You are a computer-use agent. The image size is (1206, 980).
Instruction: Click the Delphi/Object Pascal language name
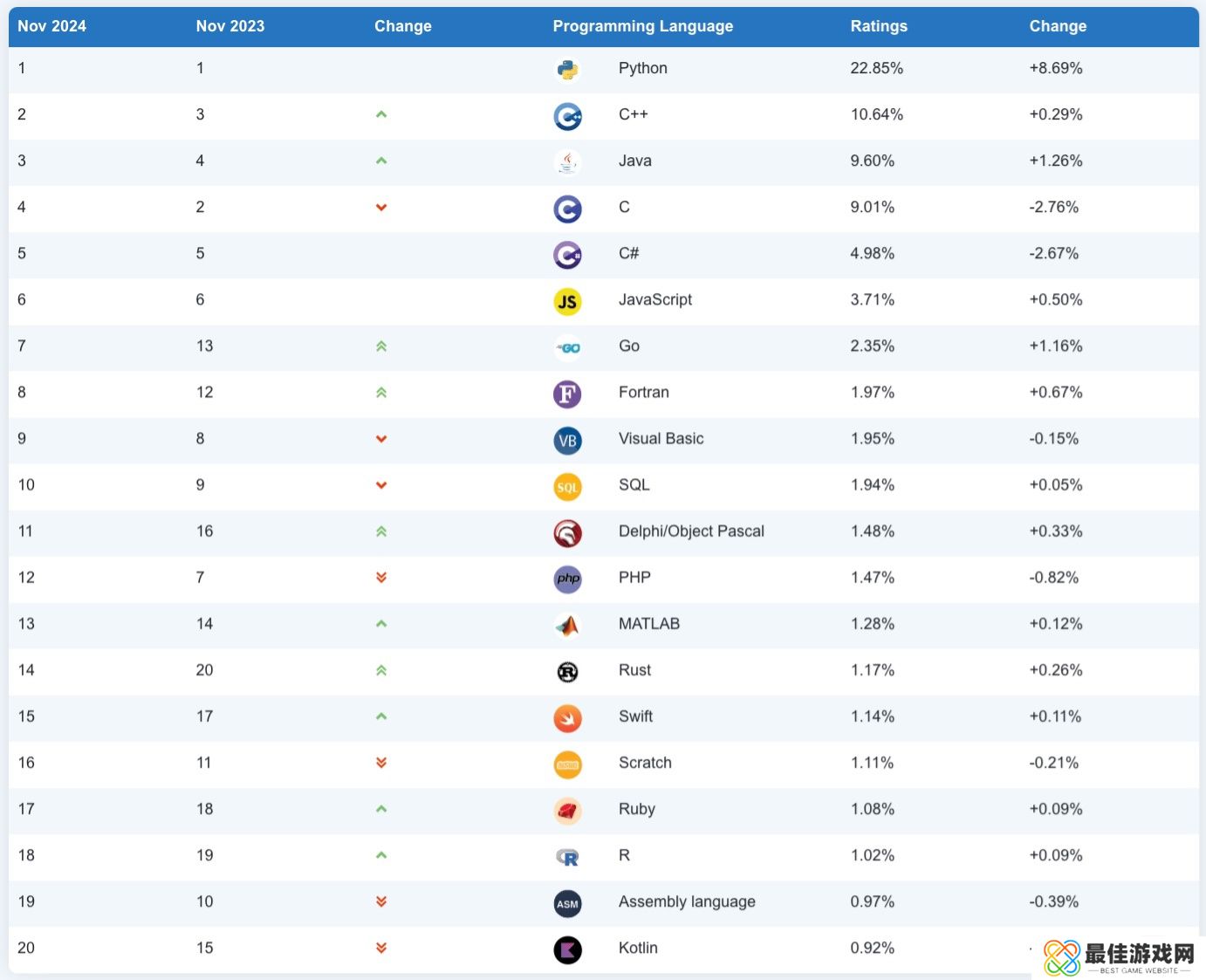[x=691, y=531]
